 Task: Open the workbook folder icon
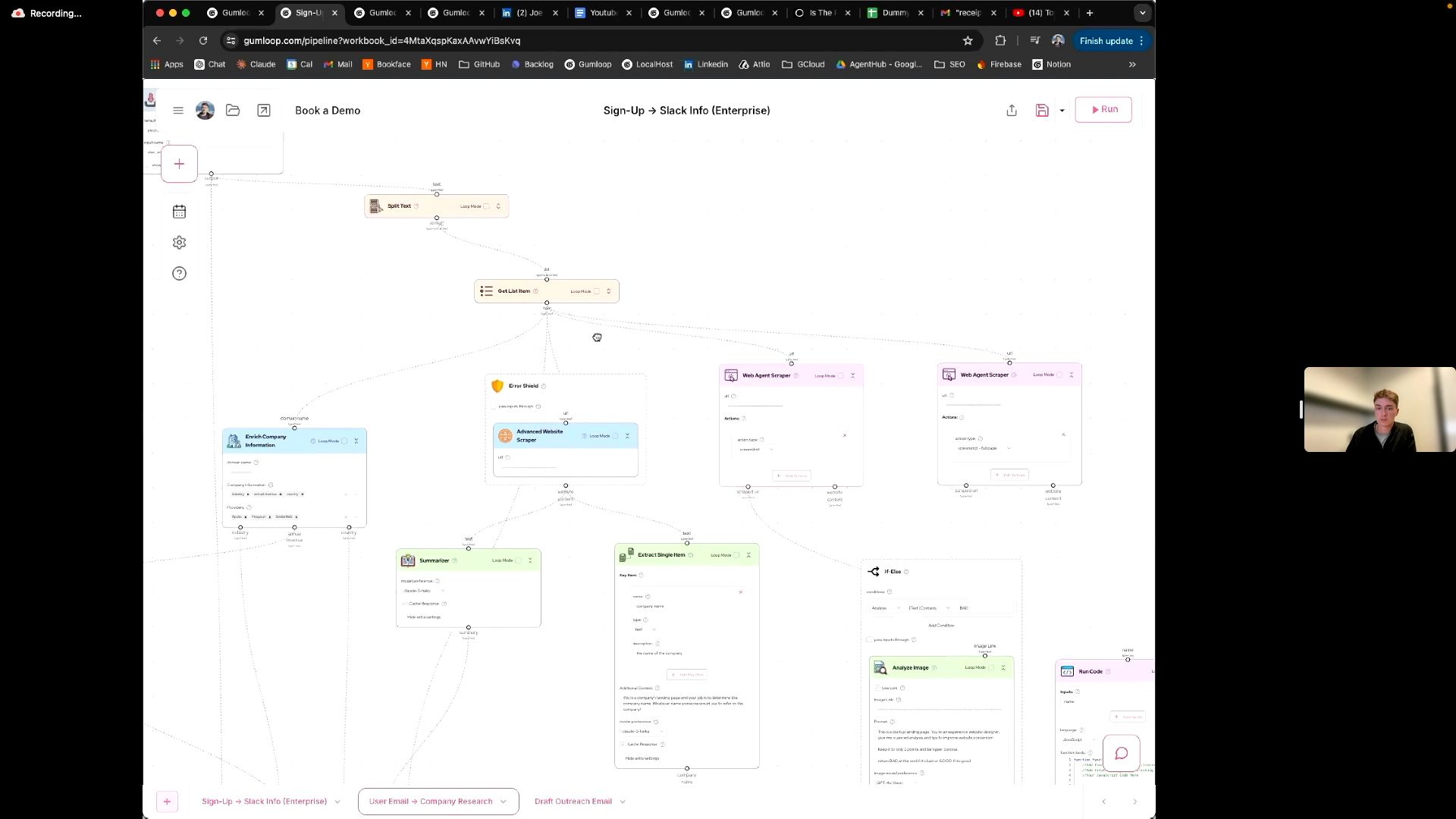[x=233, y=111]
